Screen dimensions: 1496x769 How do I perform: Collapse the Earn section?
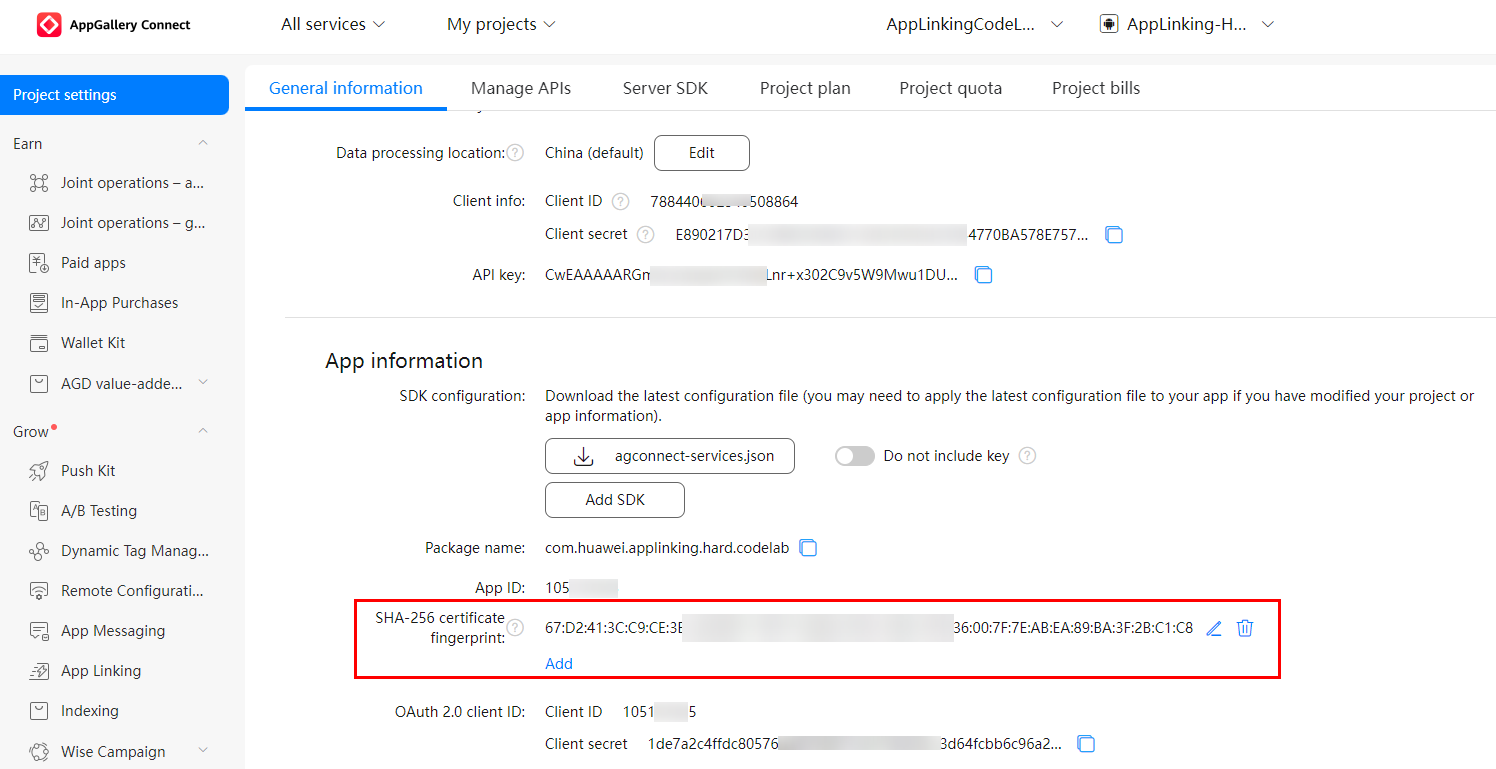(203, 144)
